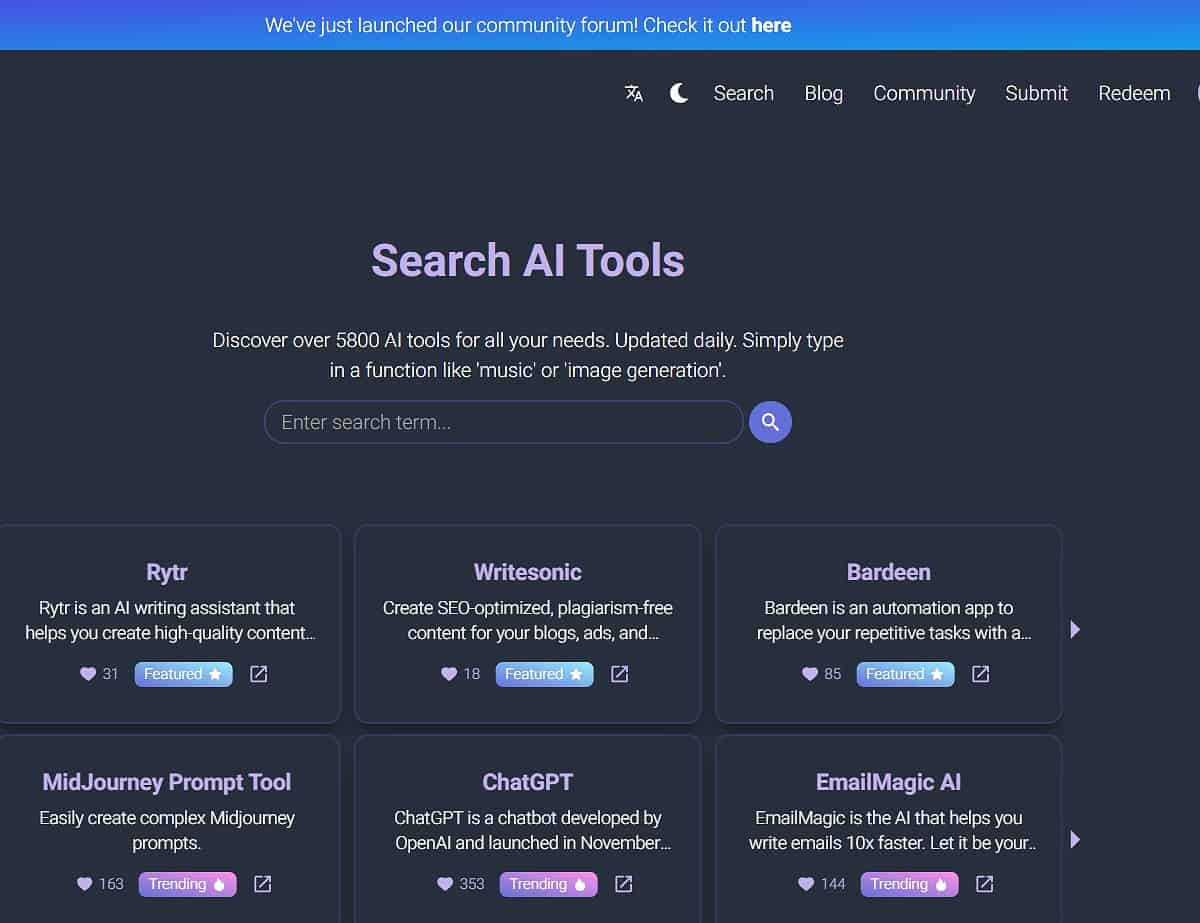Screen dimensions: 1200x923
Task: Expand next tools with the upper right arrow
Action: [1075, 629]
